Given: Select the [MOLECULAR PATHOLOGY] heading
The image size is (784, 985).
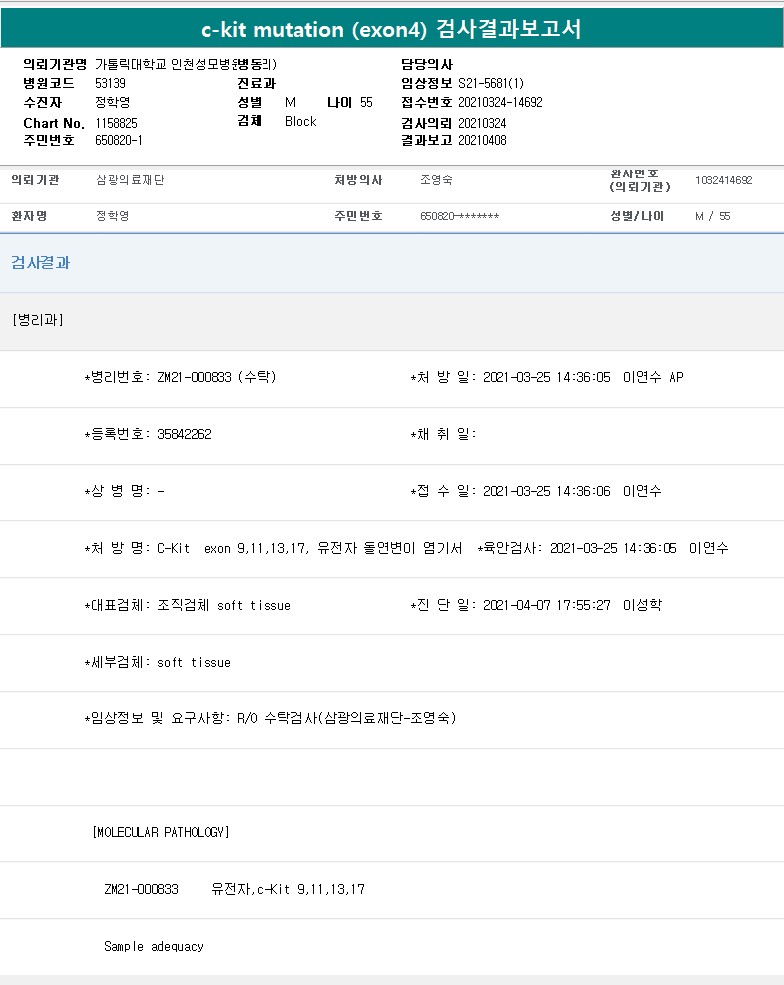Looking at the screenshot, I should (161, 832).
